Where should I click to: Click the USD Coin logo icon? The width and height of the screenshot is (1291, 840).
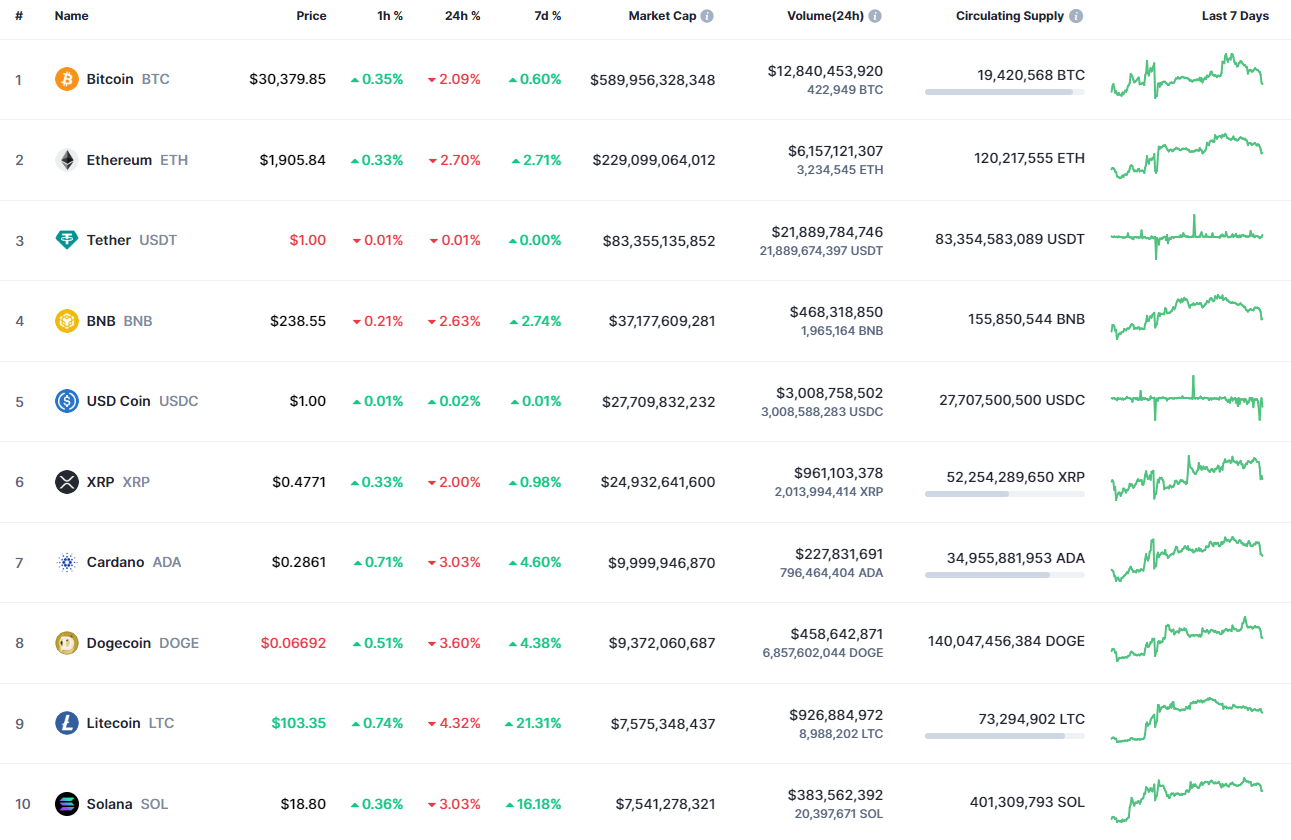pyautogui.click(x=66, y=401)
